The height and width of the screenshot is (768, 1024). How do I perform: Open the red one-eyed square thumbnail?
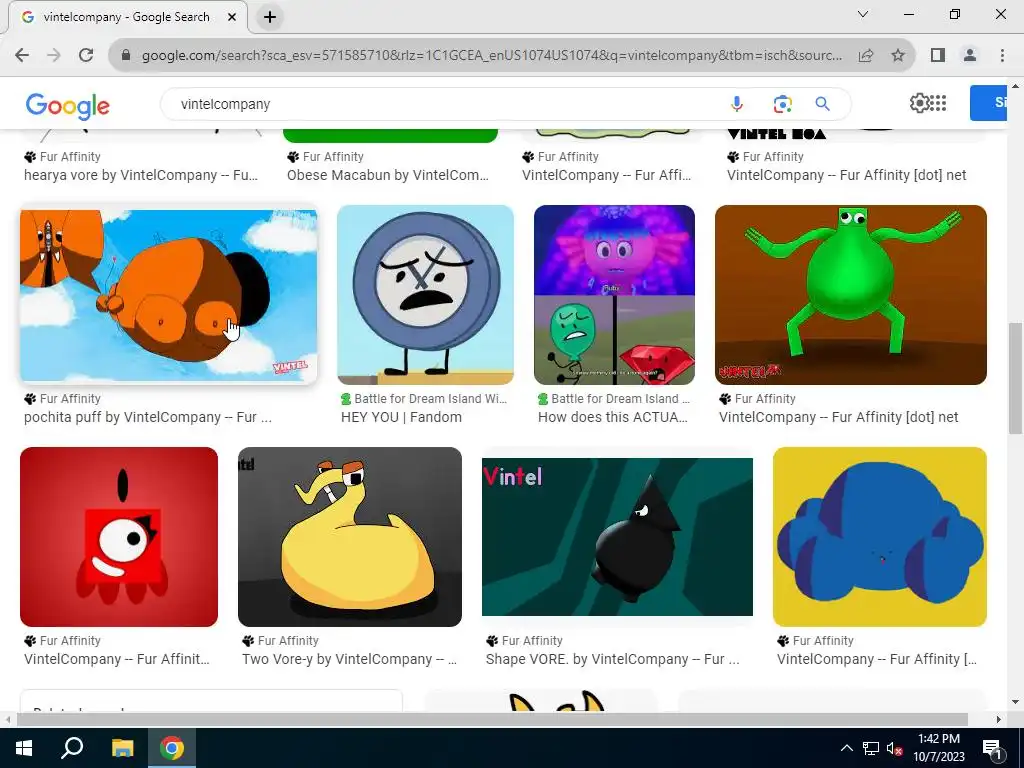[x=119, y=537]
